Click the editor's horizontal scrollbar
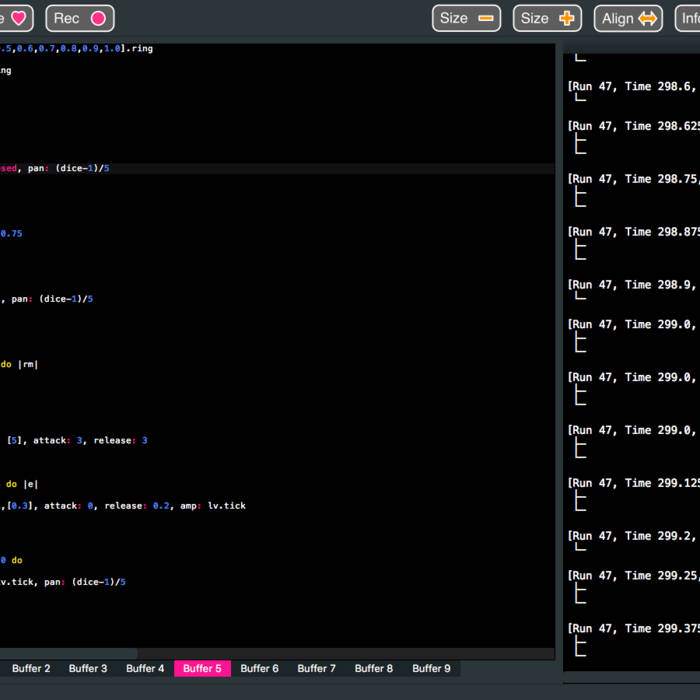Image resolution: width=700 pixels, height=700 pixels. [x=70, y=654]
